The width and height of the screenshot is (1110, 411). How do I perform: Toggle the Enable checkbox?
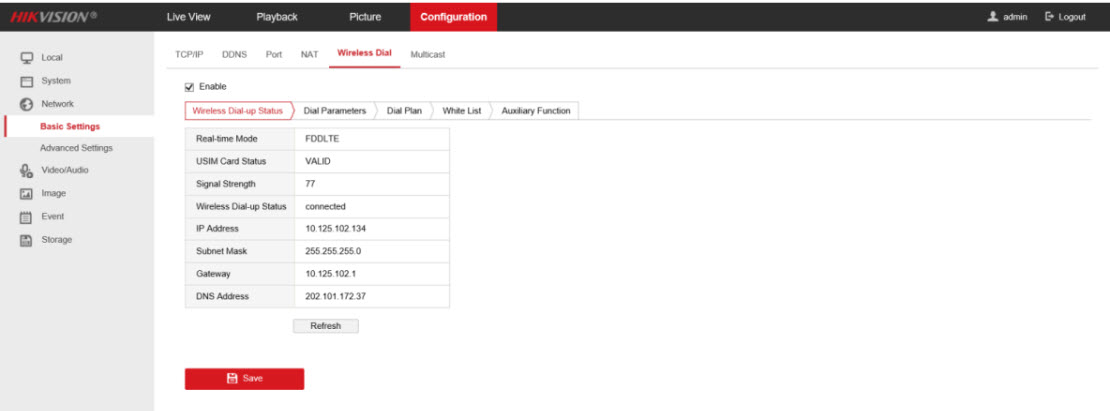point(190,87)
